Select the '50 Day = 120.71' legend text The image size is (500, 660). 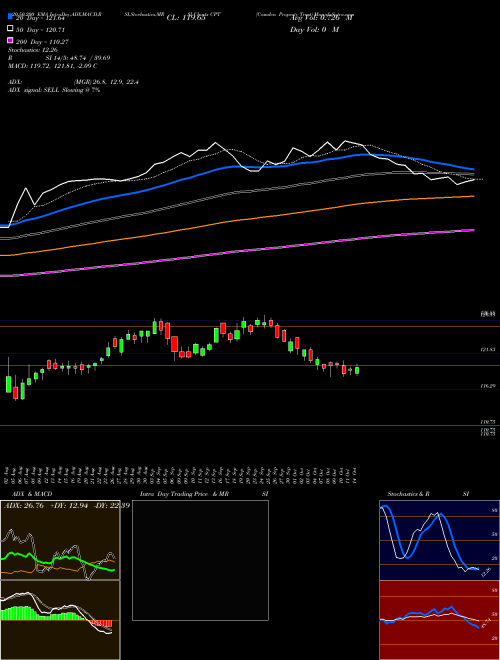(x=40, y=30)
